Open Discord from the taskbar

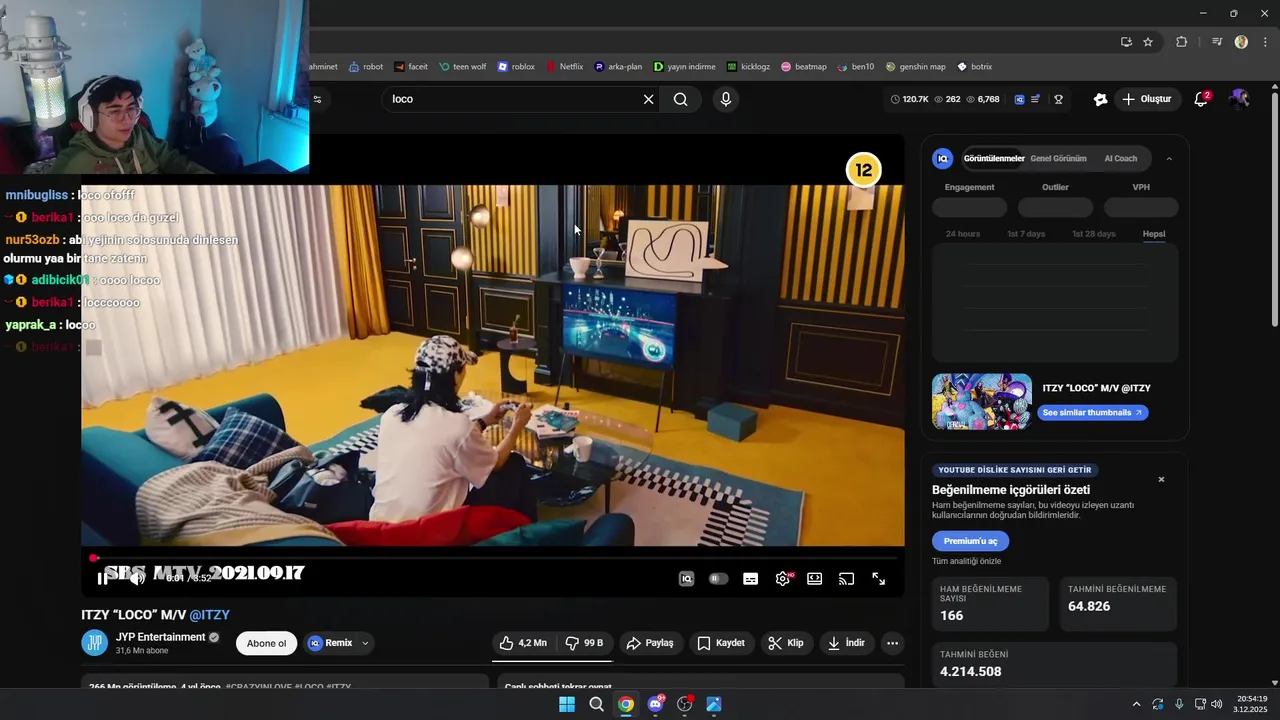point(655,704)
